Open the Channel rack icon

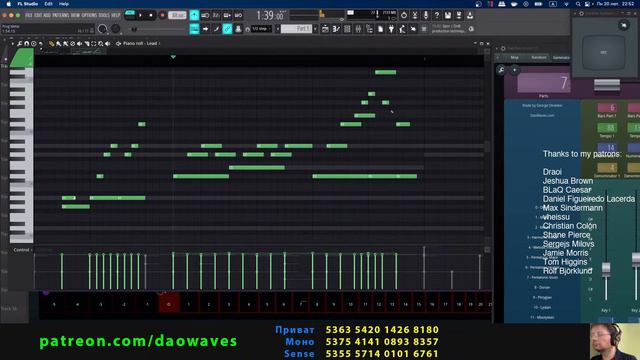click(347, 29)
